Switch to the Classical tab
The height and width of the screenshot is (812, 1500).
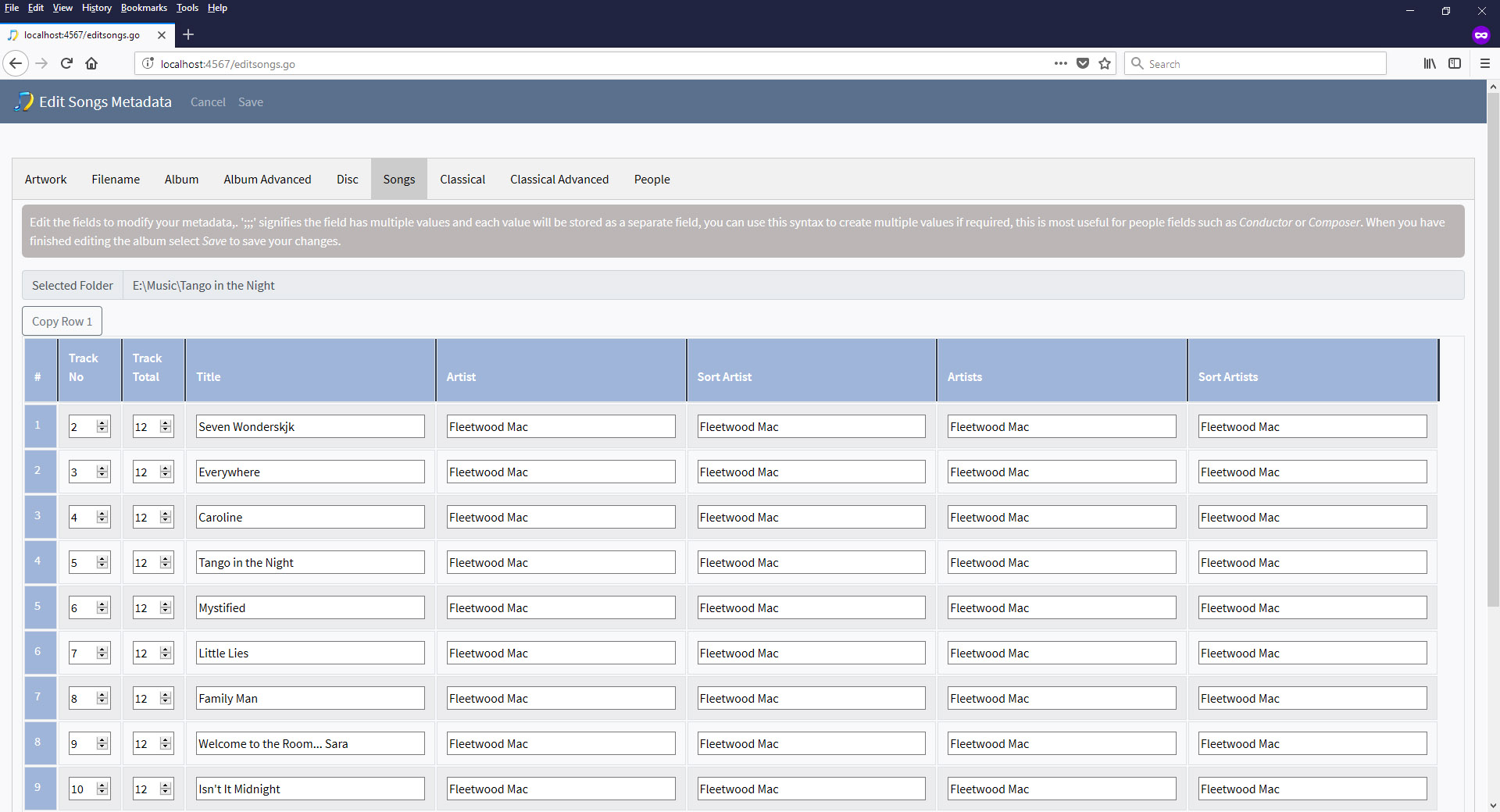(x=462, y=180)
